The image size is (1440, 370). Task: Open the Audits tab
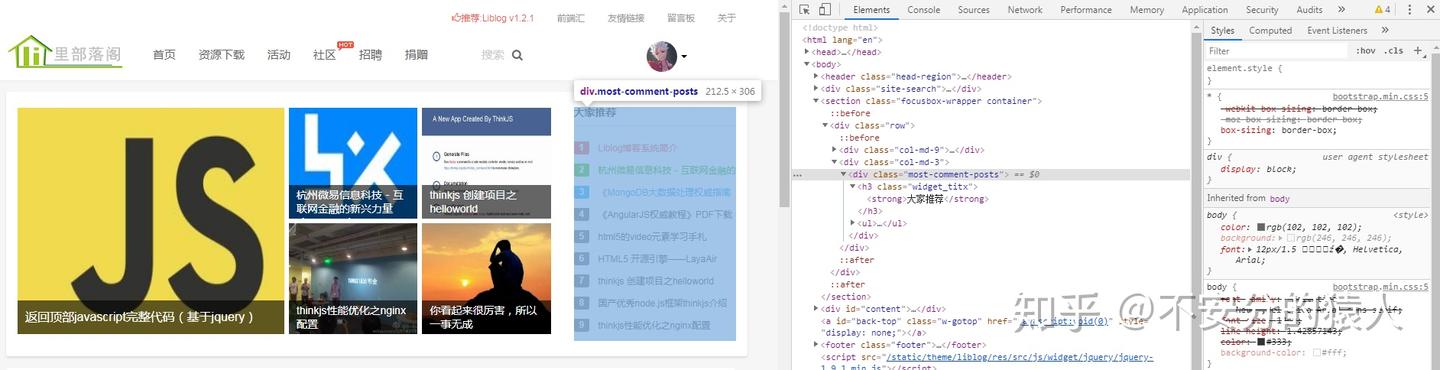pyautogui.click(x=1309, y=10)
